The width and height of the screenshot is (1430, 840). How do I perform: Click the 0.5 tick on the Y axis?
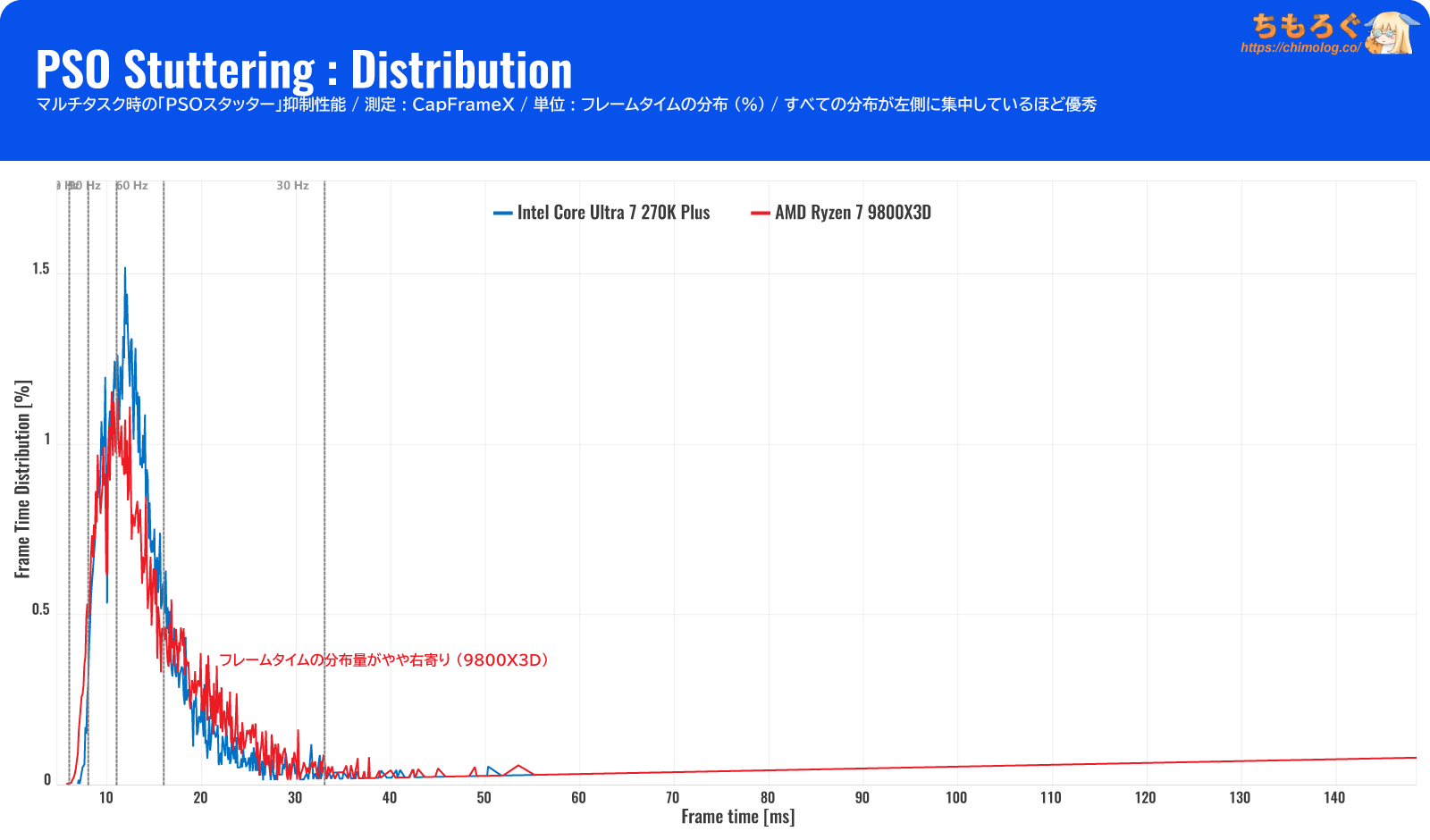pyautogui.click(x=41, y=609)
